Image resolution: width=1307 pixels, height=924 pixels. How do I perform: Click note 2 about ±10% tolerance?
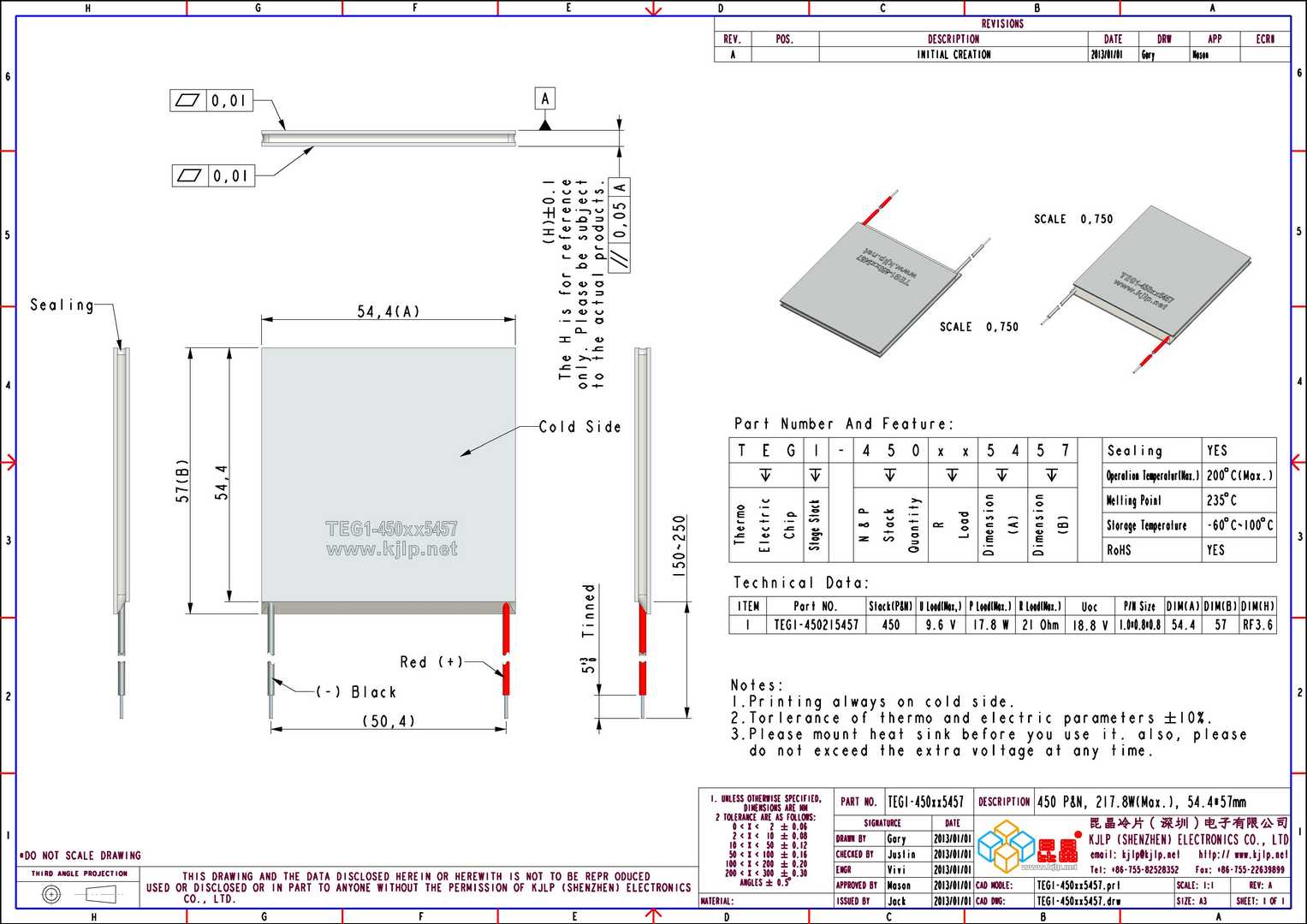(x=971, y=719)
